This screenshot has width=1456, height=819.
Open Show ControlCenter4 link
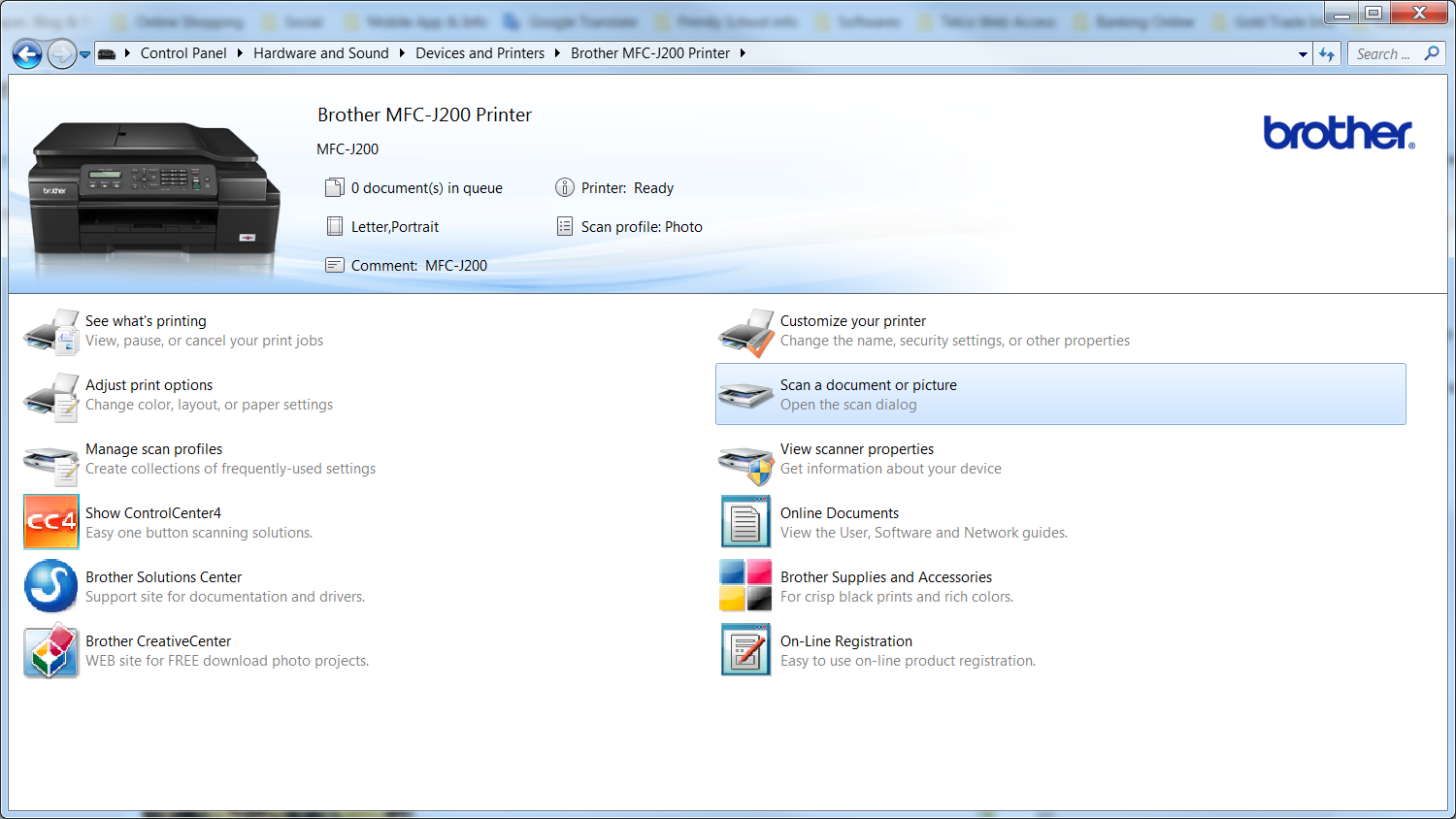tap(153, 513)
